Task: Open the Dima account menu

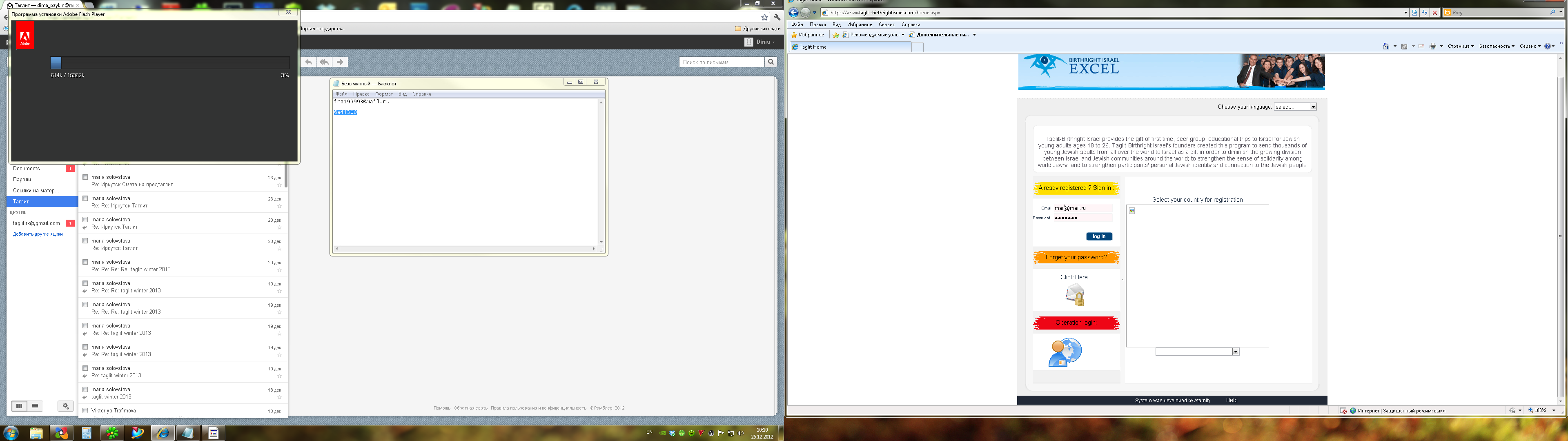Action: click(759, 42)
